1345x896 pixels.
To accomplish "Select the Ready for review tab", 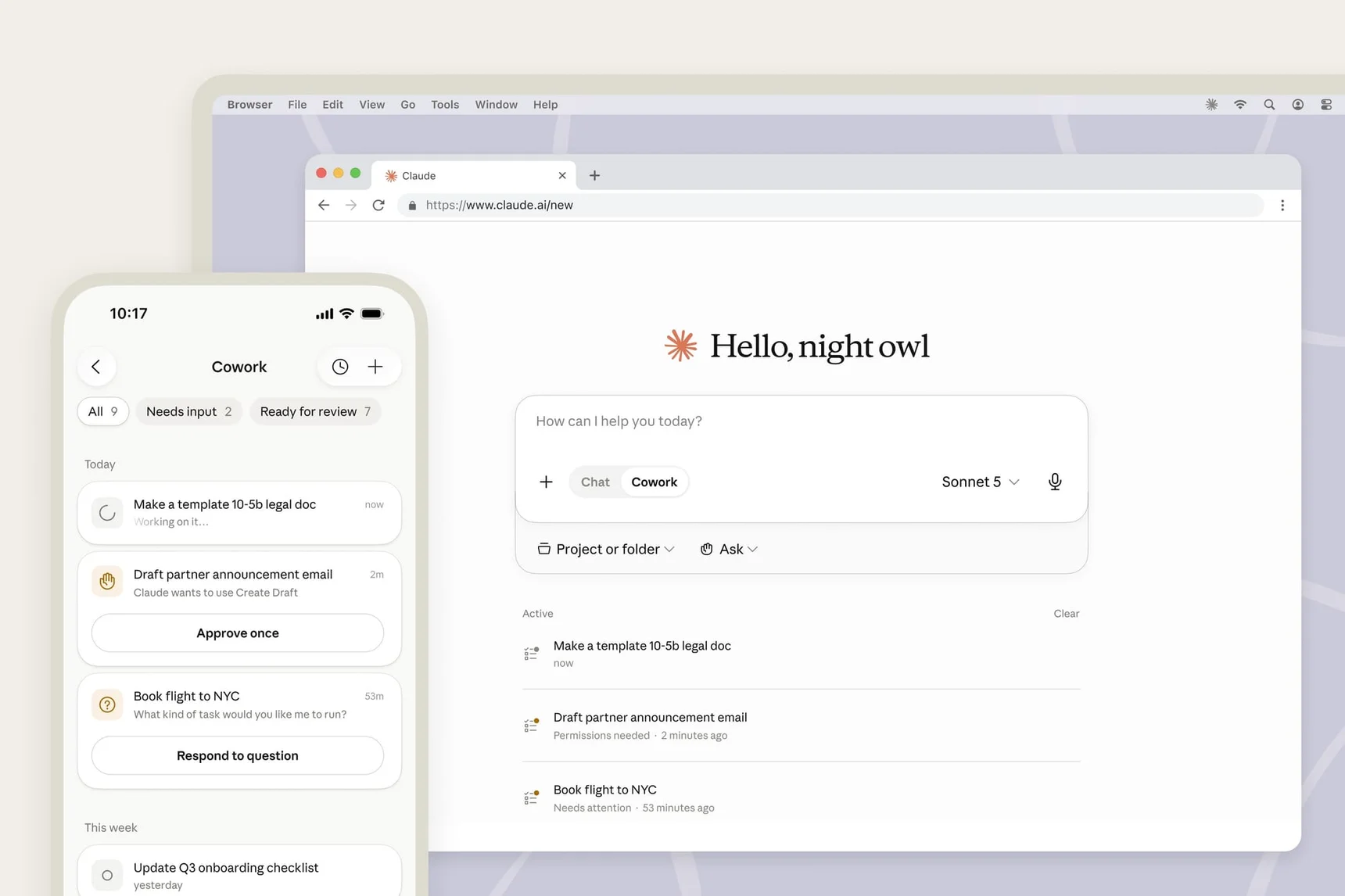I will coord(315,412).
